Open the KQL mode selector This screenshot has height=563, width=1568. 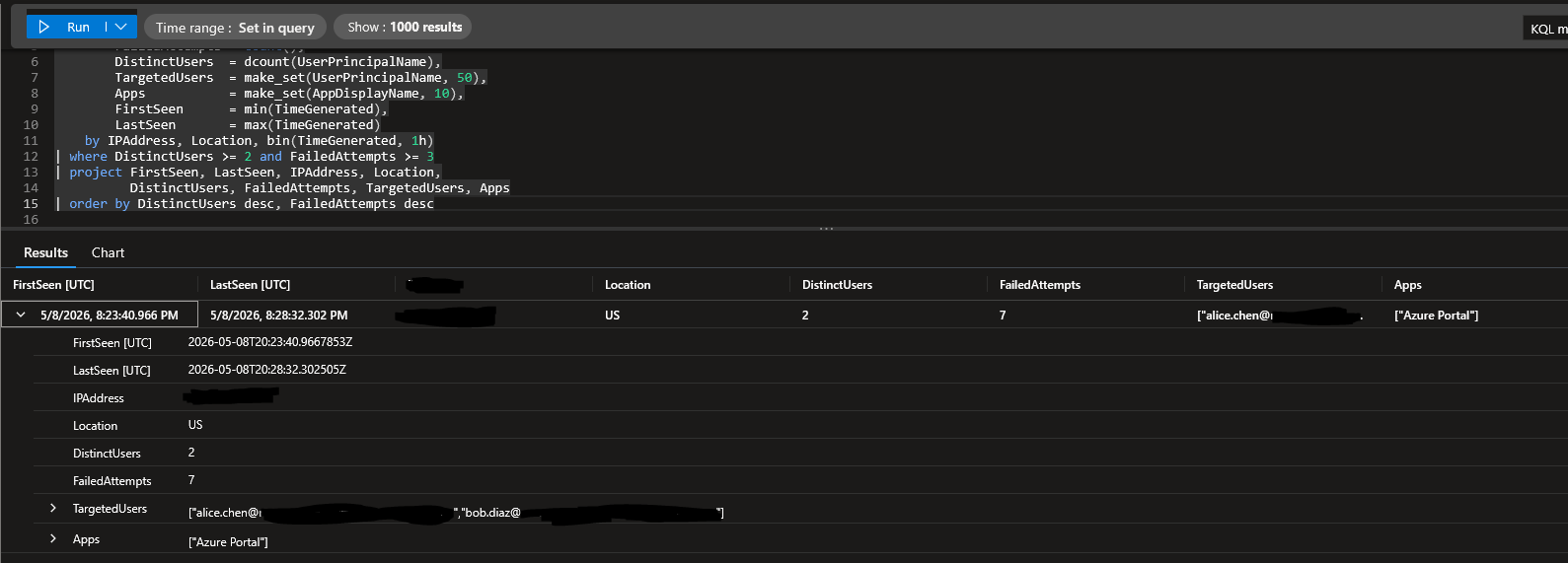pos(1546,29)
